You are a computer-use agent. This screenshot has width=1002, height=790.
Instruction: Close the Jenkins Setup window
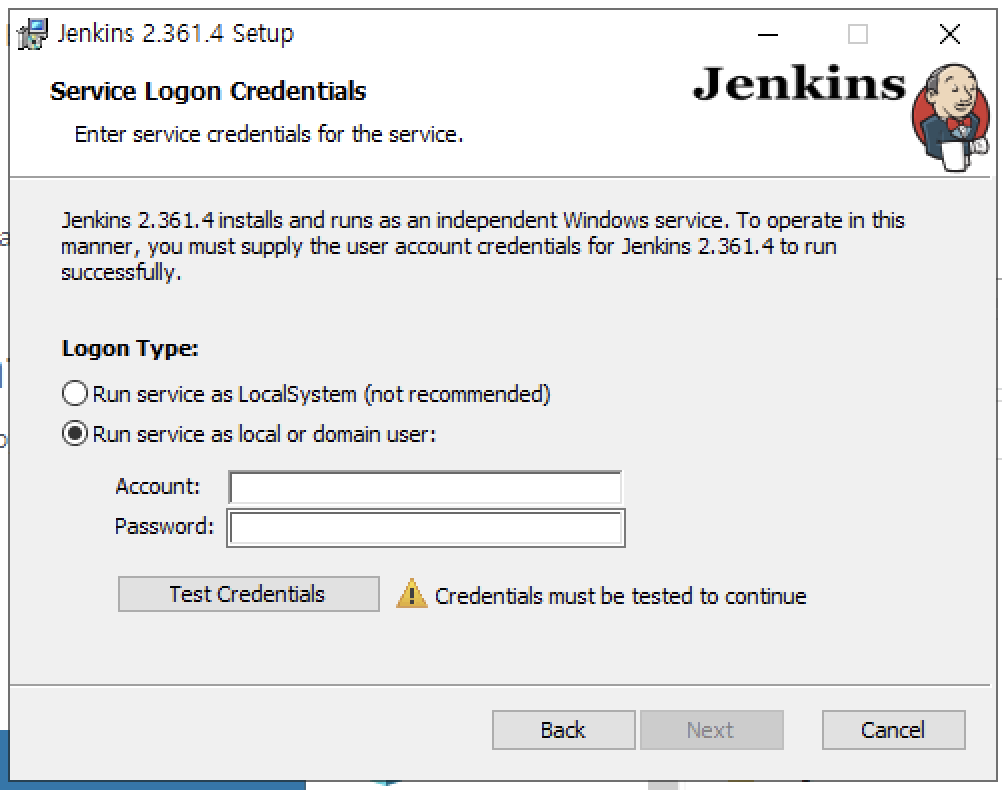950,35
